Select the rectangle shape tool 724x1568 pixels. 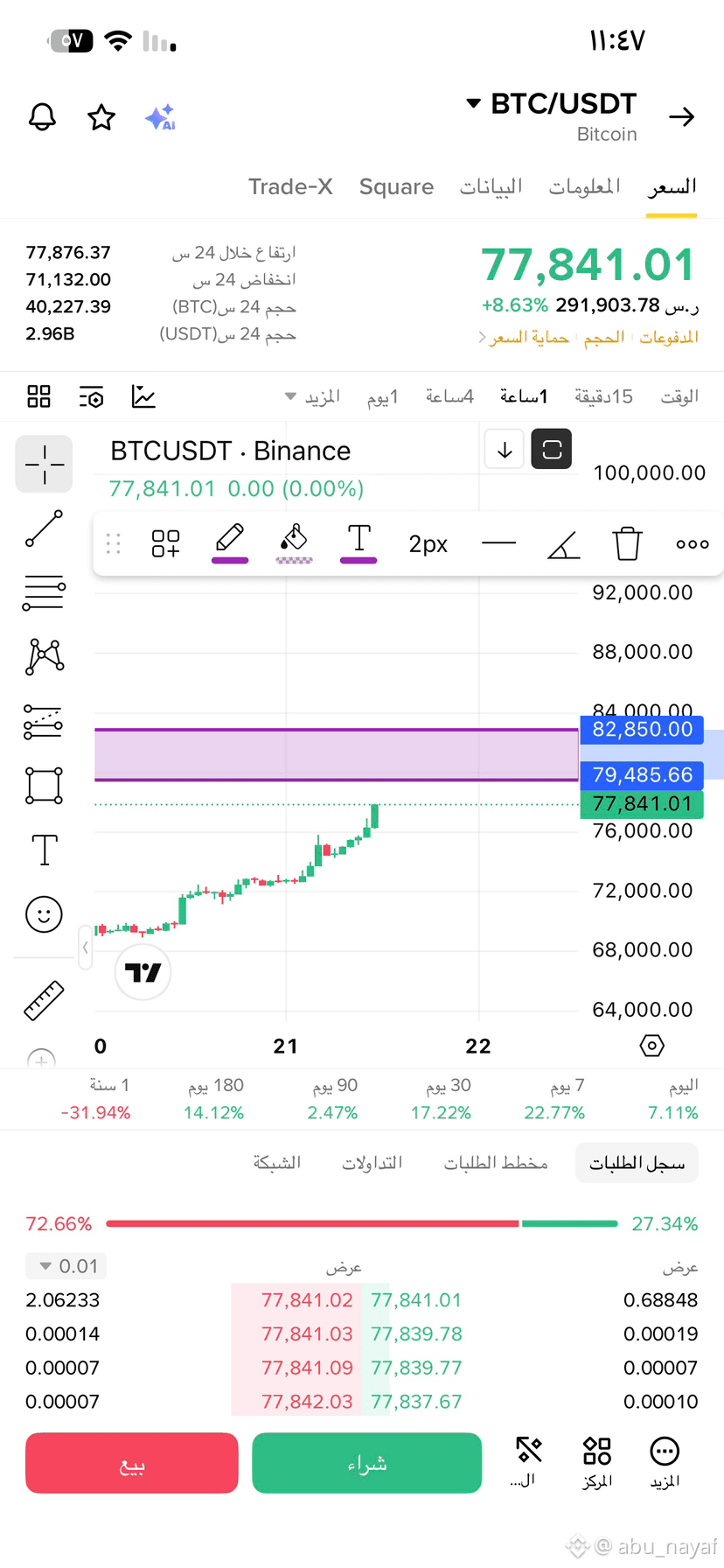coord(44,785)
